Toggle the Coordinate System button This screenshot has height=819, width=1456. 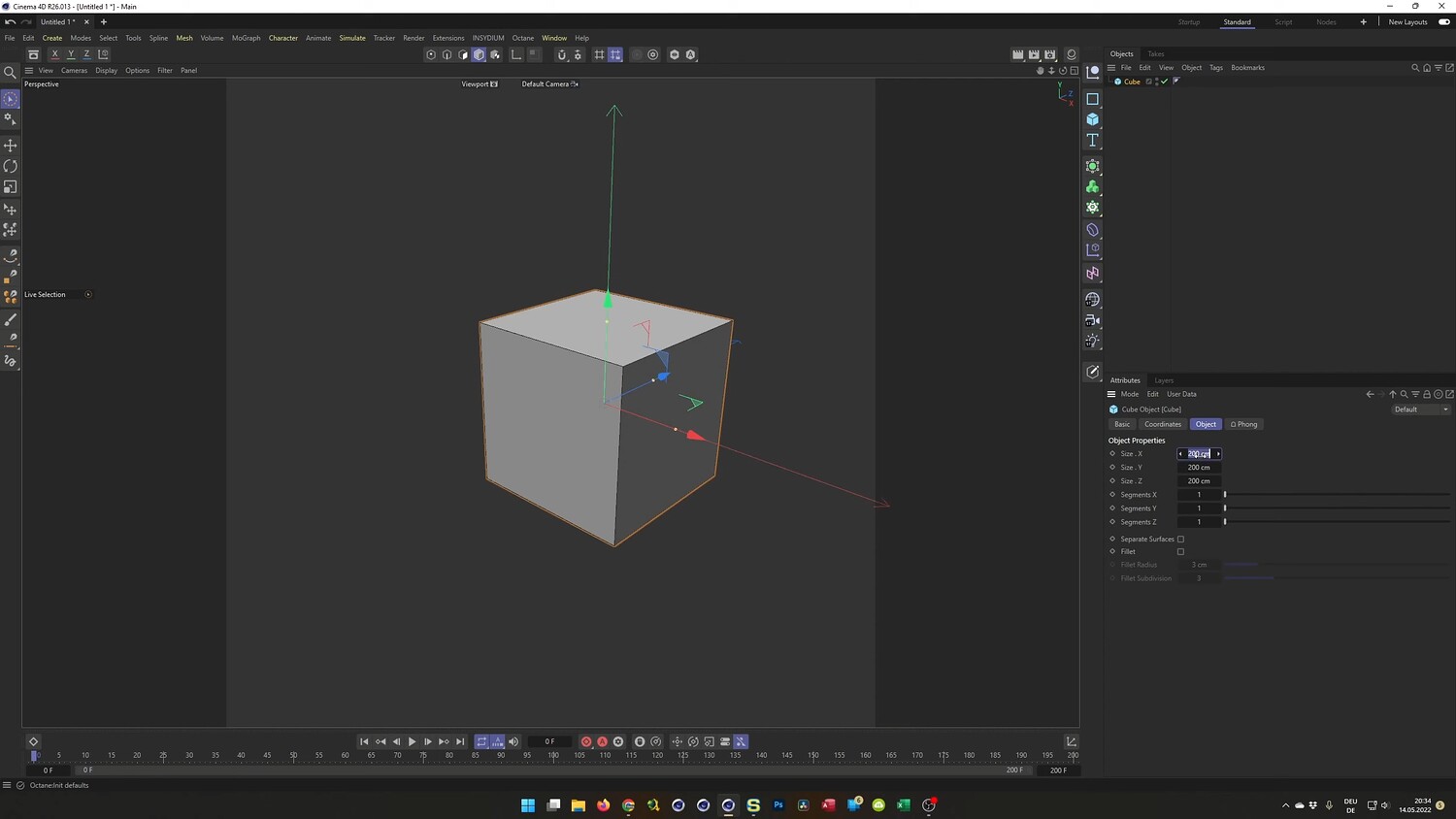pos(104,54)
